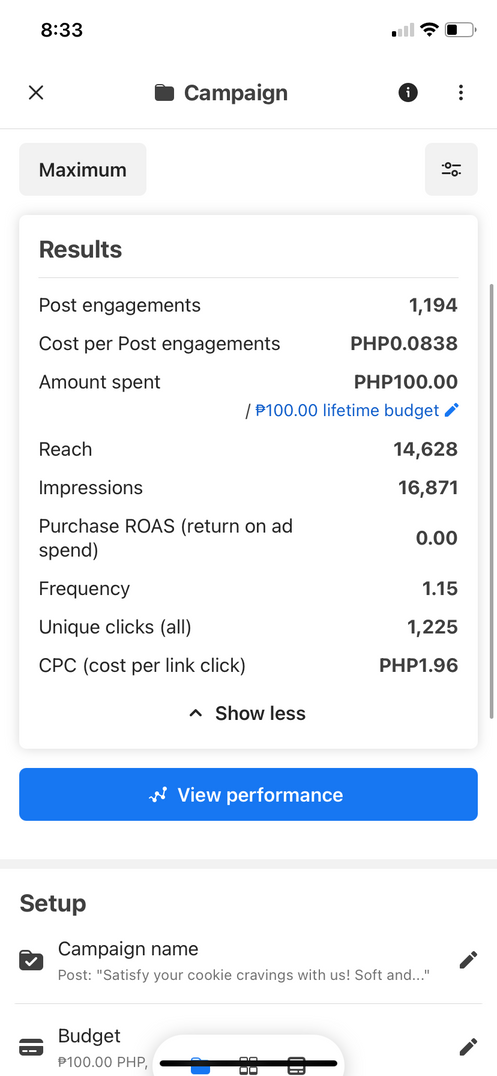This screenshot has width=497, height=1076.
Task: Close the Campaign screen with X icon
Action: 36,93
